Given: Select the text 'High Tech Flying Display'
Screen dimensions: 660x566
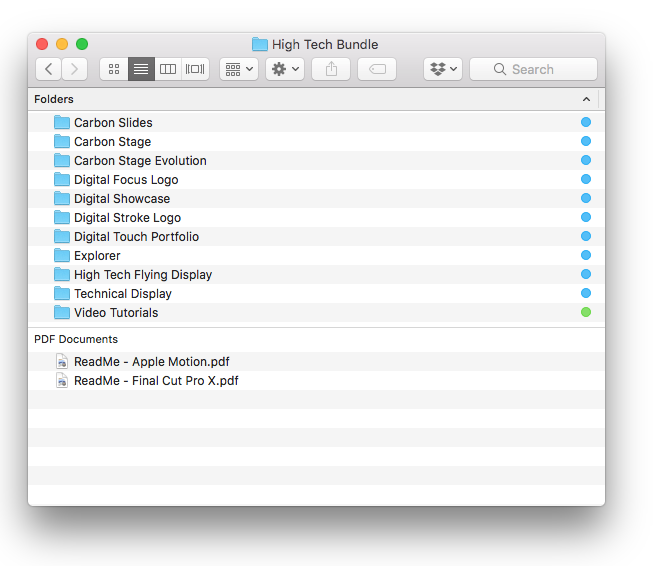Looking at the screenshot, I should (x=143, y=275).
